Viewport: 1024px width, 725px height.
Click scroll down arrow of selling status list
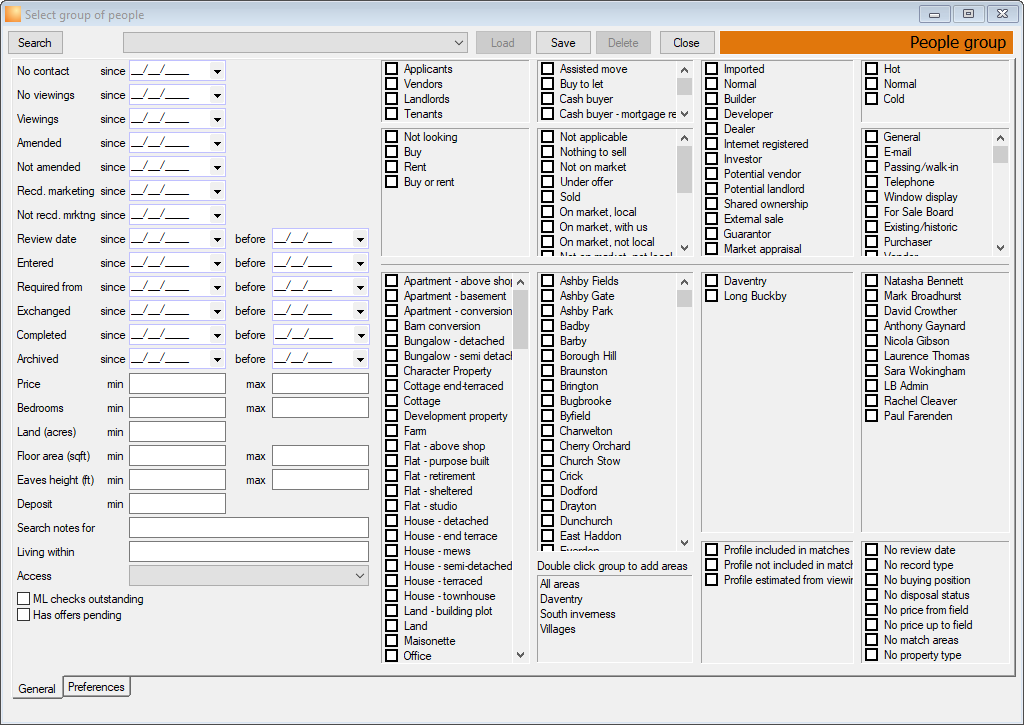pos(684,248)
